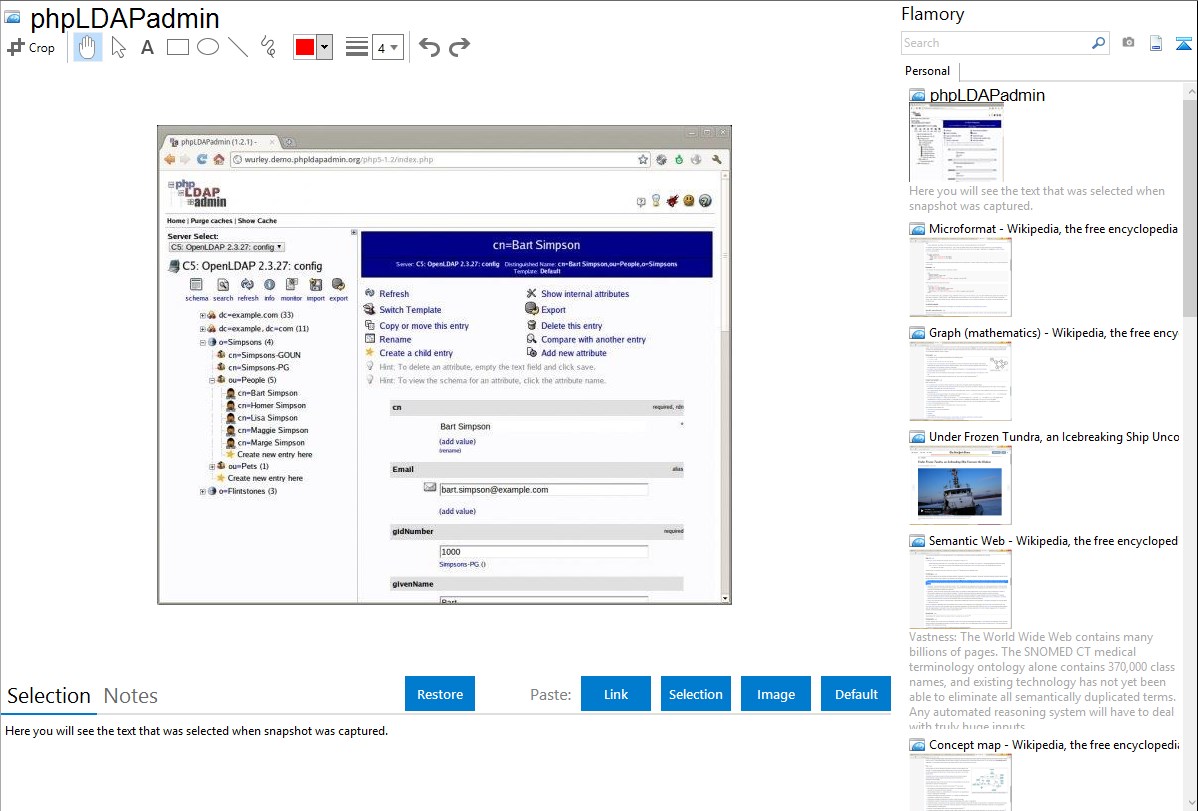Image resolution: width=1198 pixels, height=811 pixels.
Task: Click Create a child entry link
Action: click(416, 353)
